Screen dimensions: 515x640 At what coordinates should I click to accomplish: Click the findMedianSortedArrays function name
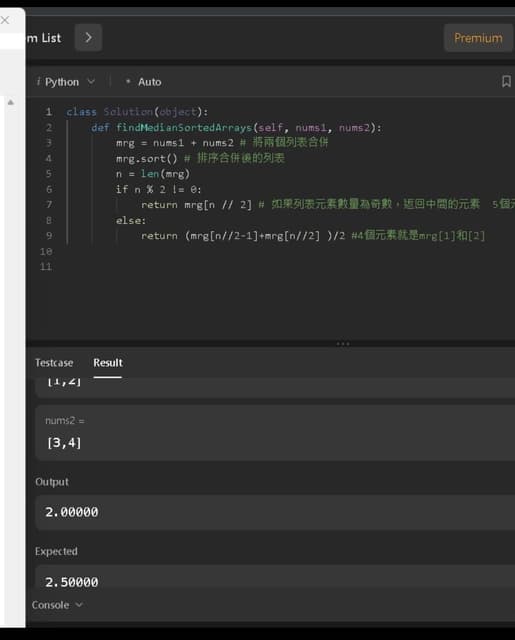click(x=184, y=128)
